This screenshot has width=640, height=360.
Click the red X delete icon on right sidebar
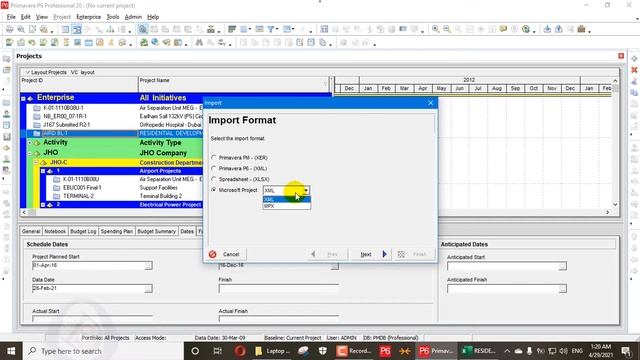click(x=634, y=70)
